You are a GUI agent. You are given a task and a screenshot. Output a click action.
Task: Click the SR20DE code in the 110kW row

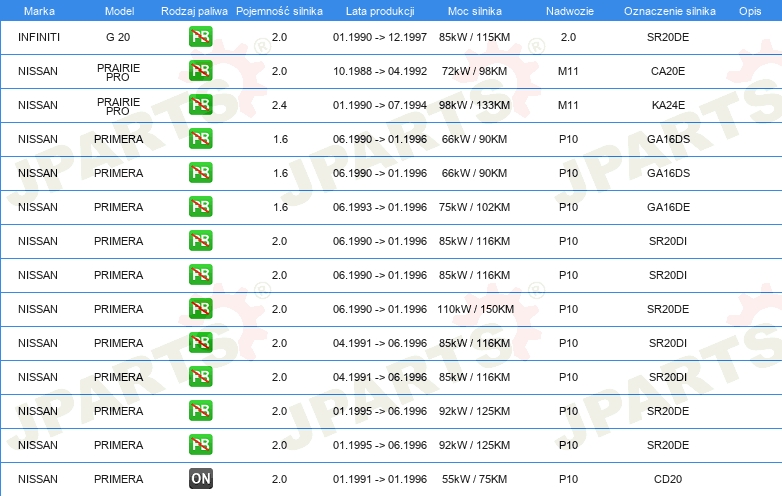tap(668, 309)
